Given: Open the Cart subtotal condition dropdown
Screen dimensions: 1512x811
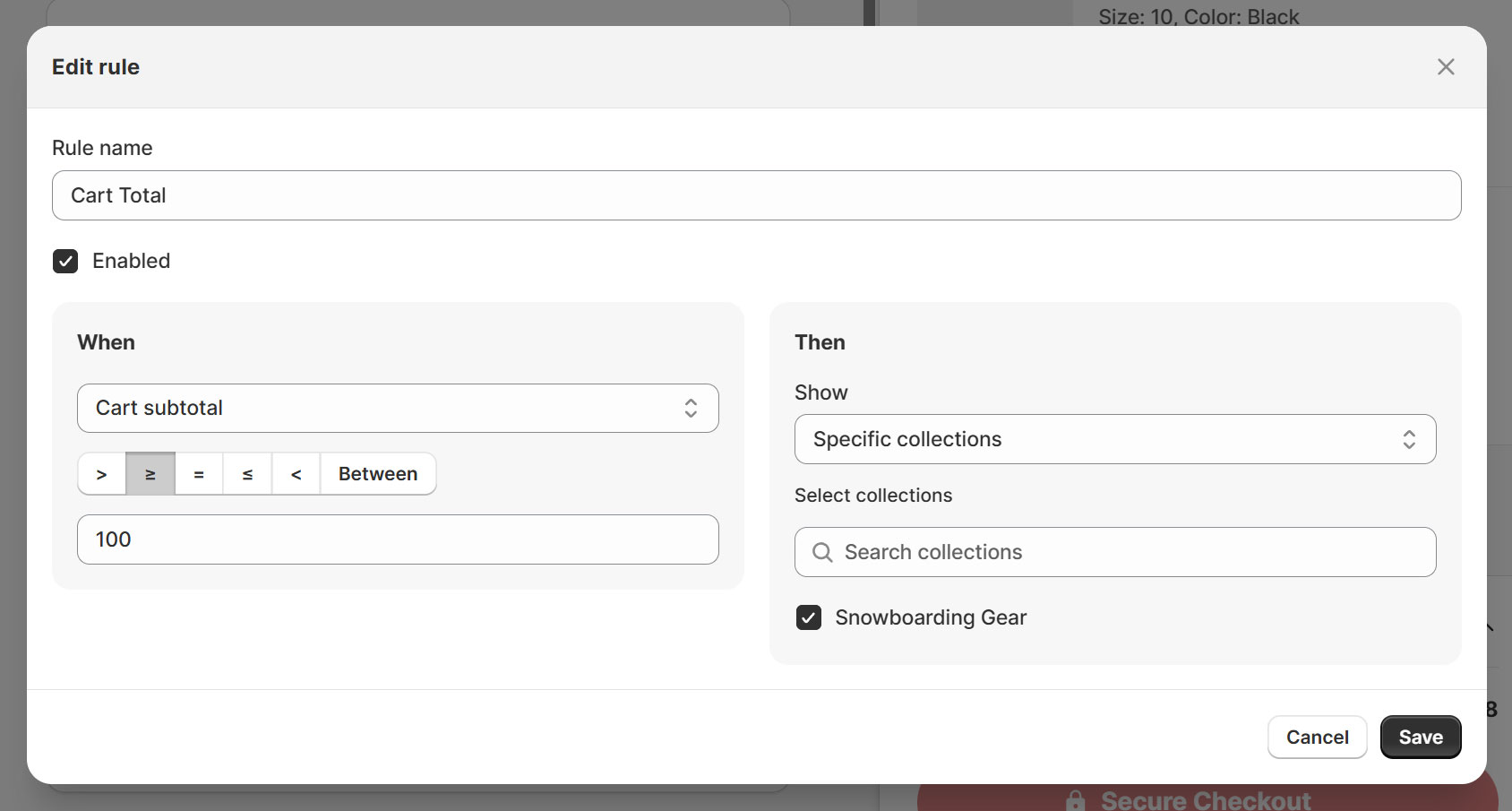Looking at the screenshot, I should [x=398, y=409].
